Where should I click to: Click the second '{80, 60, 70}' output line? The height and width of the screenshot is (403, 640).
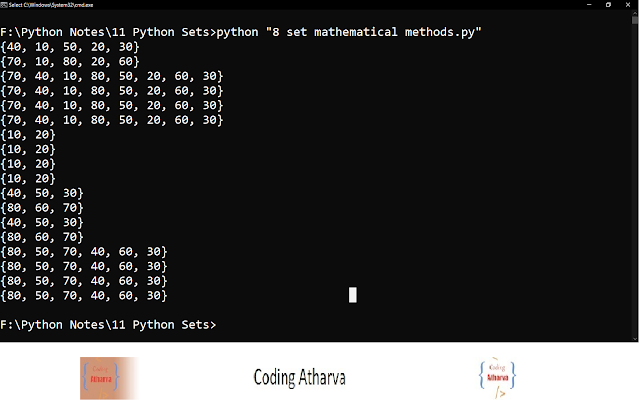pos(42,237)
